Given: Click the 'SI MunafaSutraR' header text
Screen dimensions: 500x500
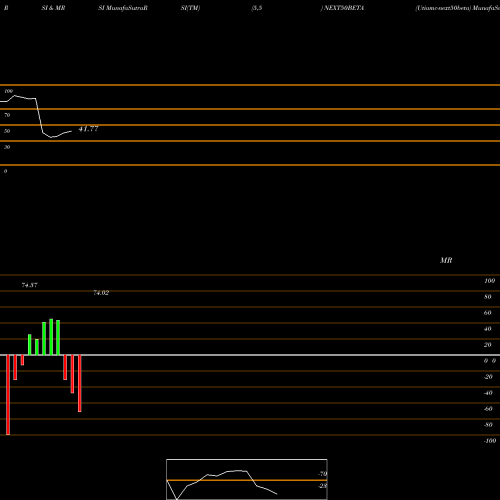Looking at the screenshot, I should click(x=123, y=8).
